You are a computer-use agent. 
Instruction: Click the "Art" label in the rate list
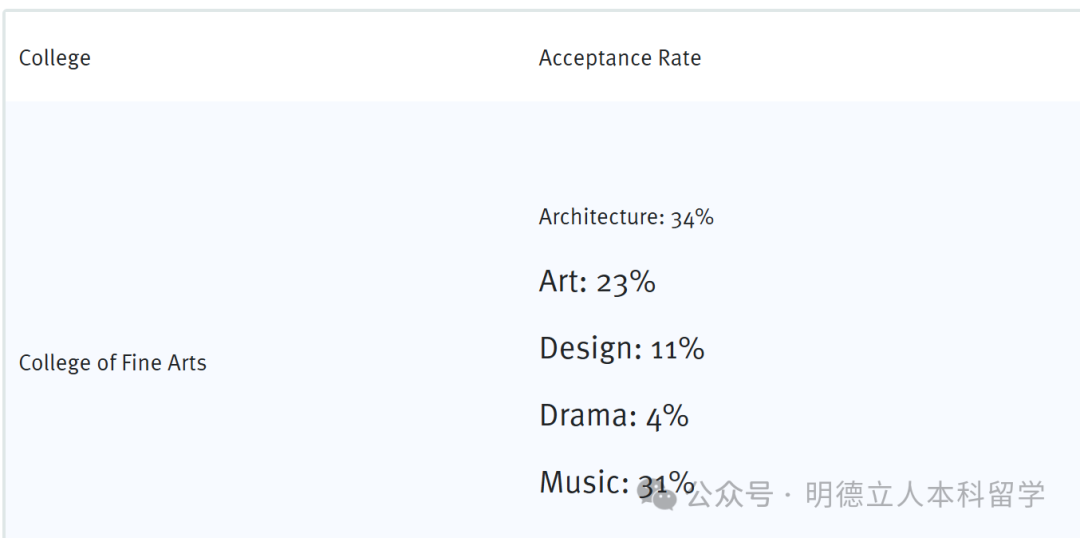[561, 282]
